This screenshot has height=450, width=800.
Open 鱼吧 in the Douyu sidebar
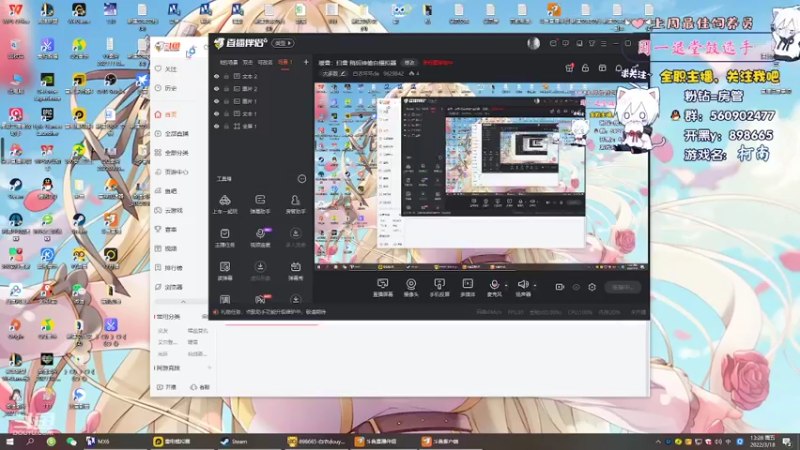click(166, 191)
